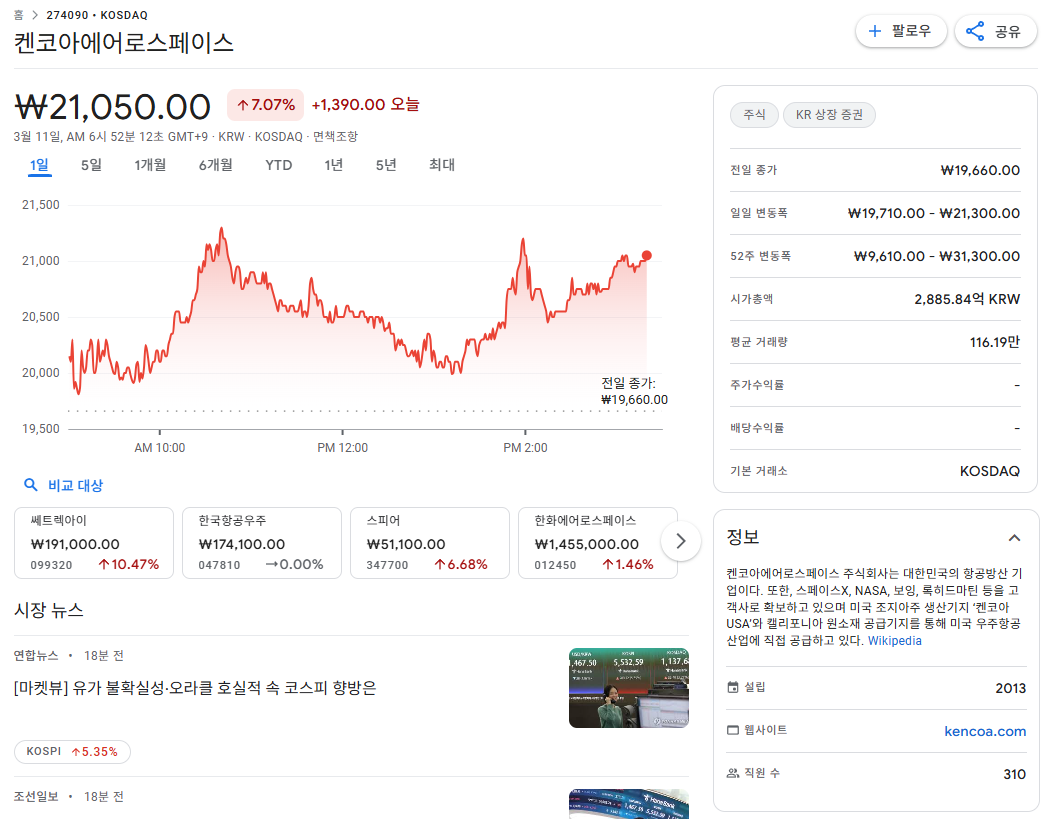Click the 21,500 chart axis label
The height and width of the screenshot is (819, 1062).
pos(41,205)
